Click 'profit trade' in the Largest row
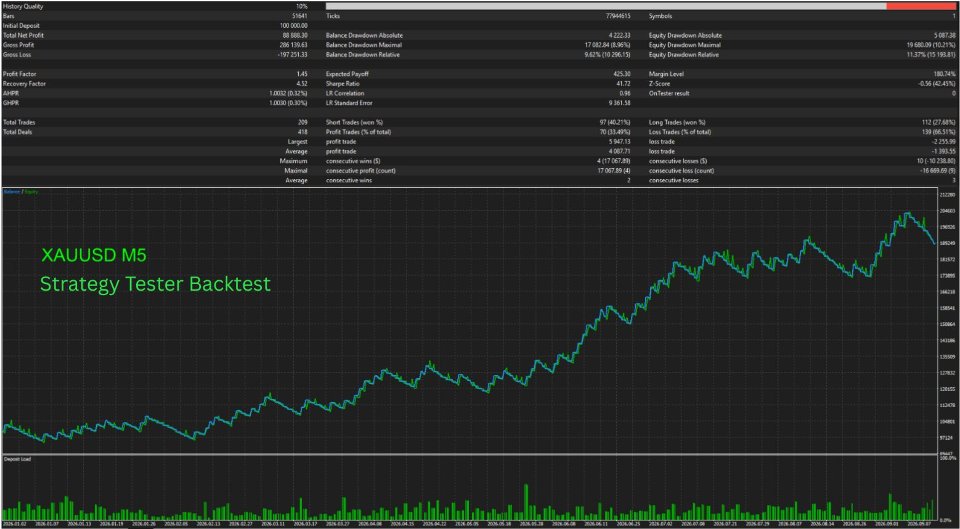The height and width of the screenshot is (529, 960). tap(340, 142)
